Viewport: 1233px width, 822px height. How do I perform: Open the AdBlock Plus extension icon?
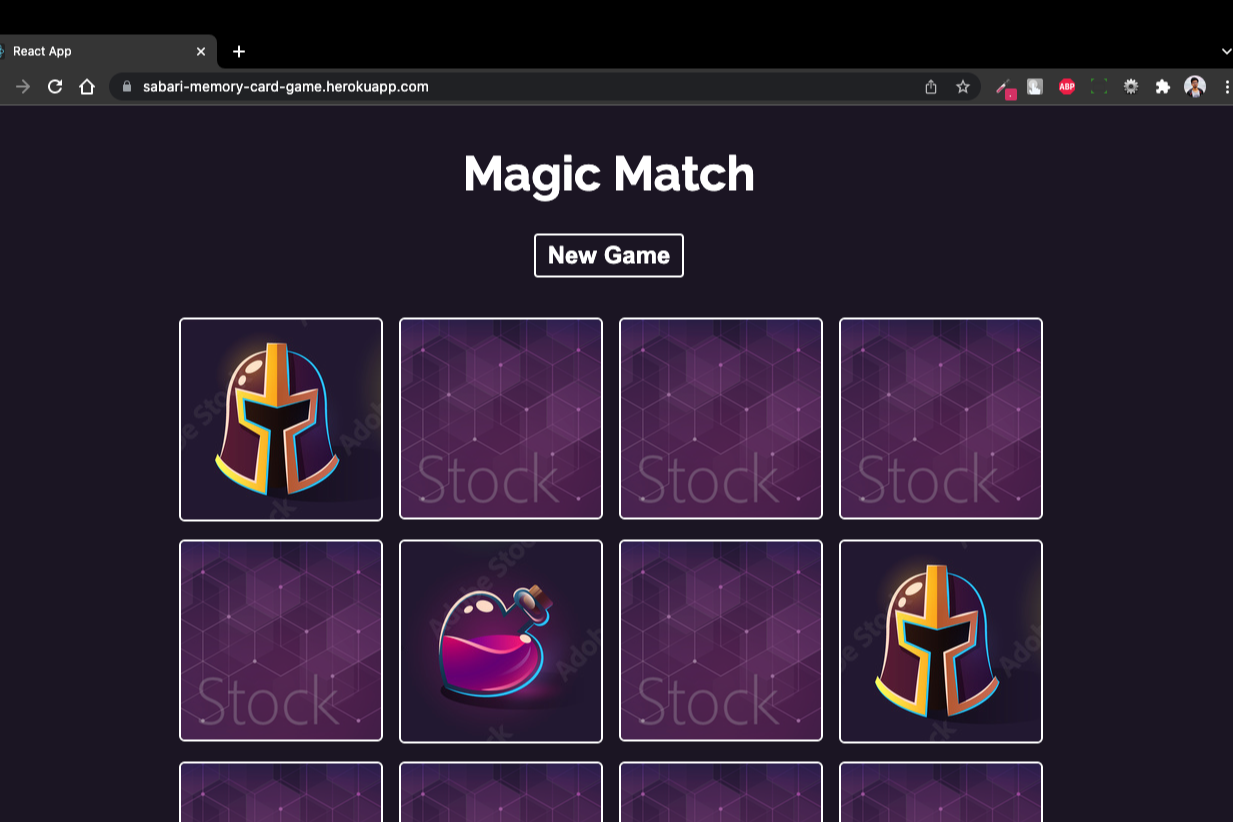(x=1067, y=87)
